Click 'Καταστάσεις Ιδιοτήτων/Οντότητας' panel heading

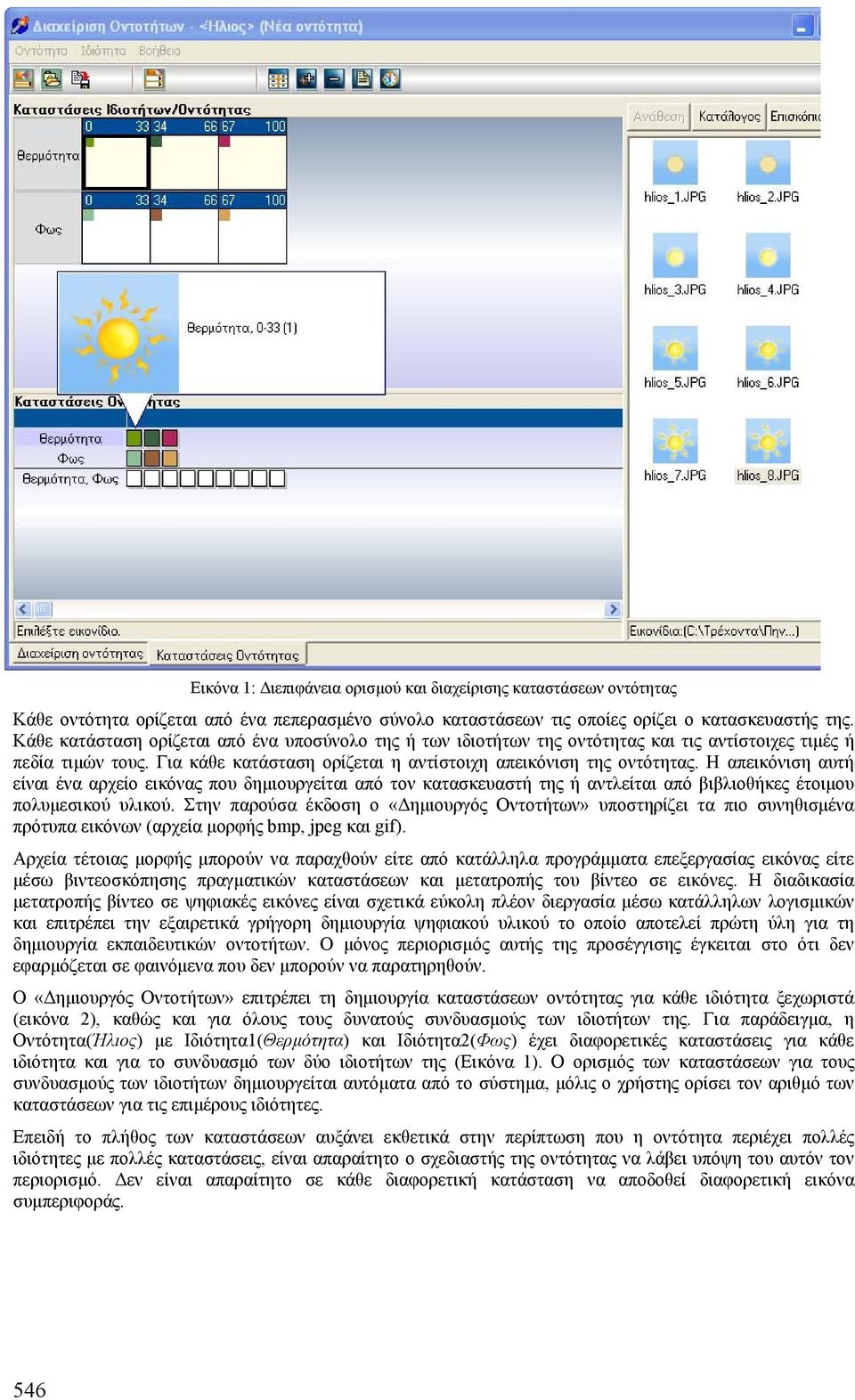click(133, 110)
